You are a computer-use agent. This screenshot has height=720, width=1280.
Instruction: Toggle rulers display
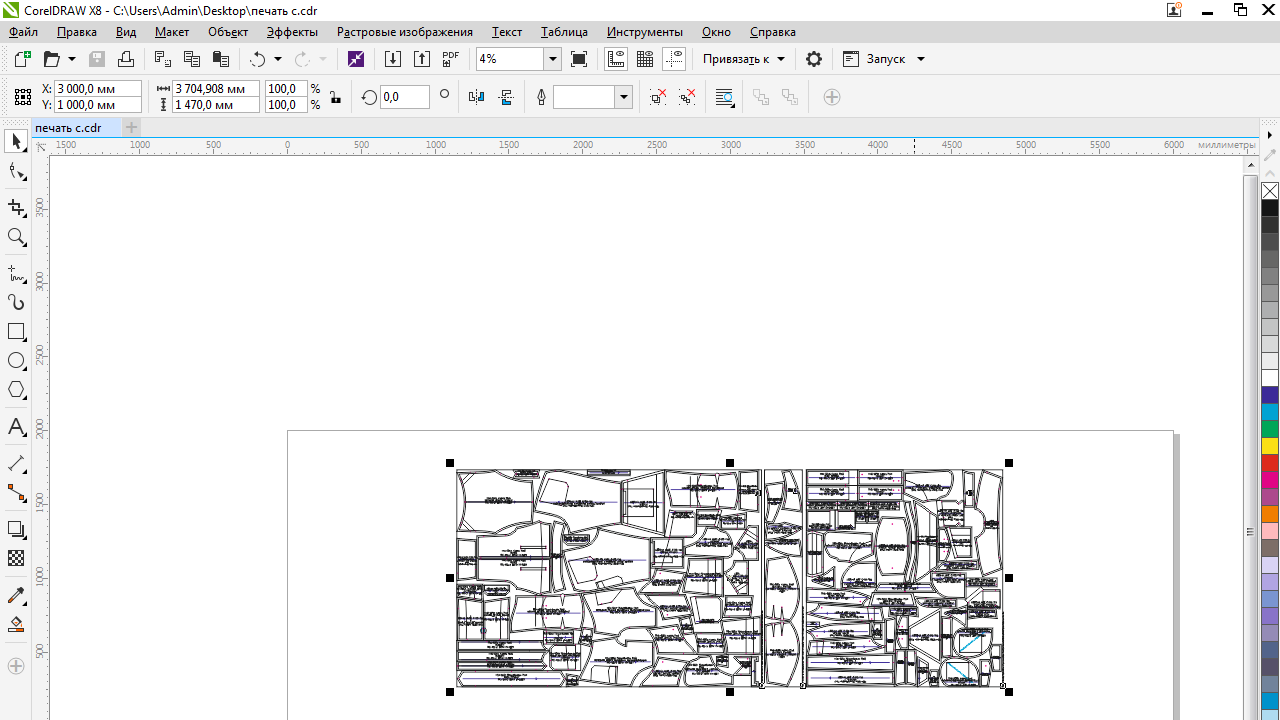coord(616,59)
